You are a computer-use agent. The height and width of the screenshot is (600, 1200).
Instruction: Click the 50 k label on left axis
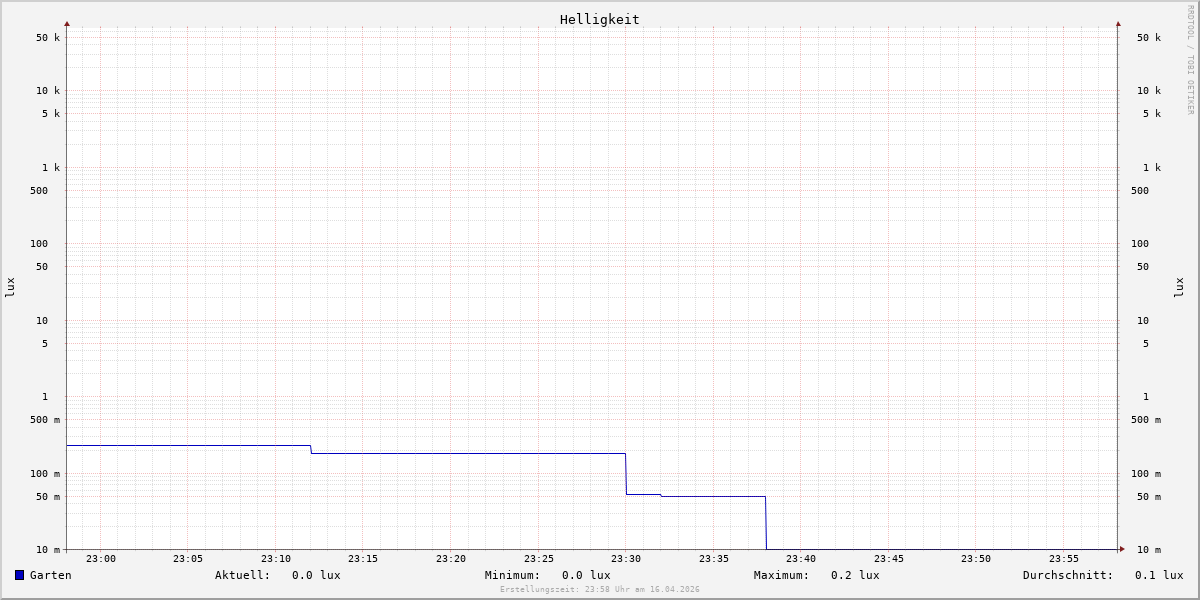[48, 38]
